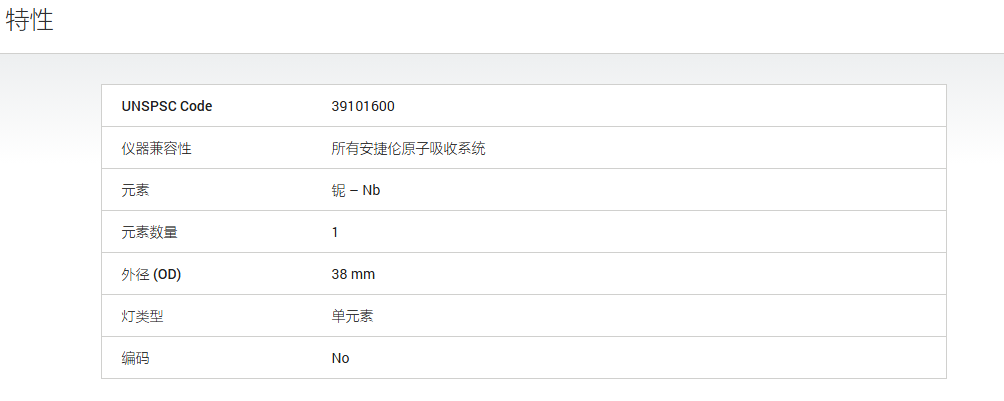Screen dimensions: 1004x401
Task: Select the UNSPSC Code label
Action: coord(166,106)
